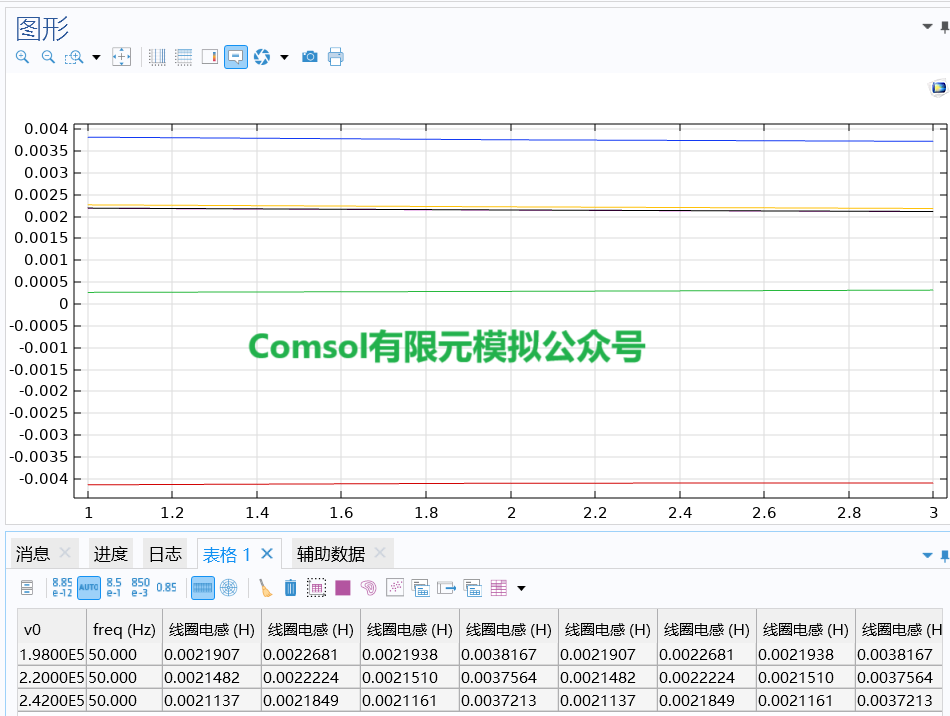Viewport: 950px width, 716px height.
Task: Toggle the highlighted annotation tooltip button
Action: (236, 57)
